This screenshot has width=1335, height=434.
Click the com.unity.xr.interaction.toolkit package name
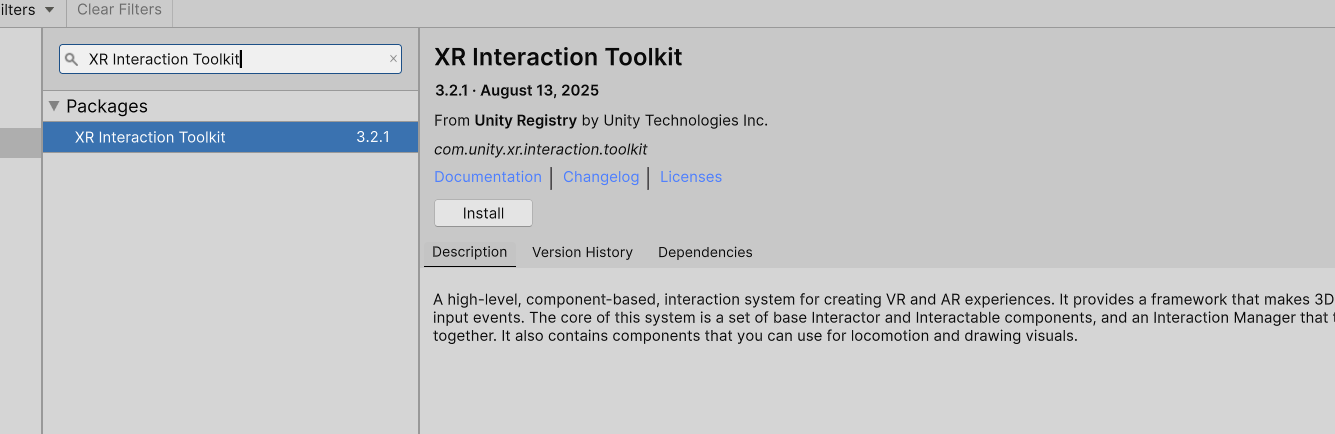point(541,149)
